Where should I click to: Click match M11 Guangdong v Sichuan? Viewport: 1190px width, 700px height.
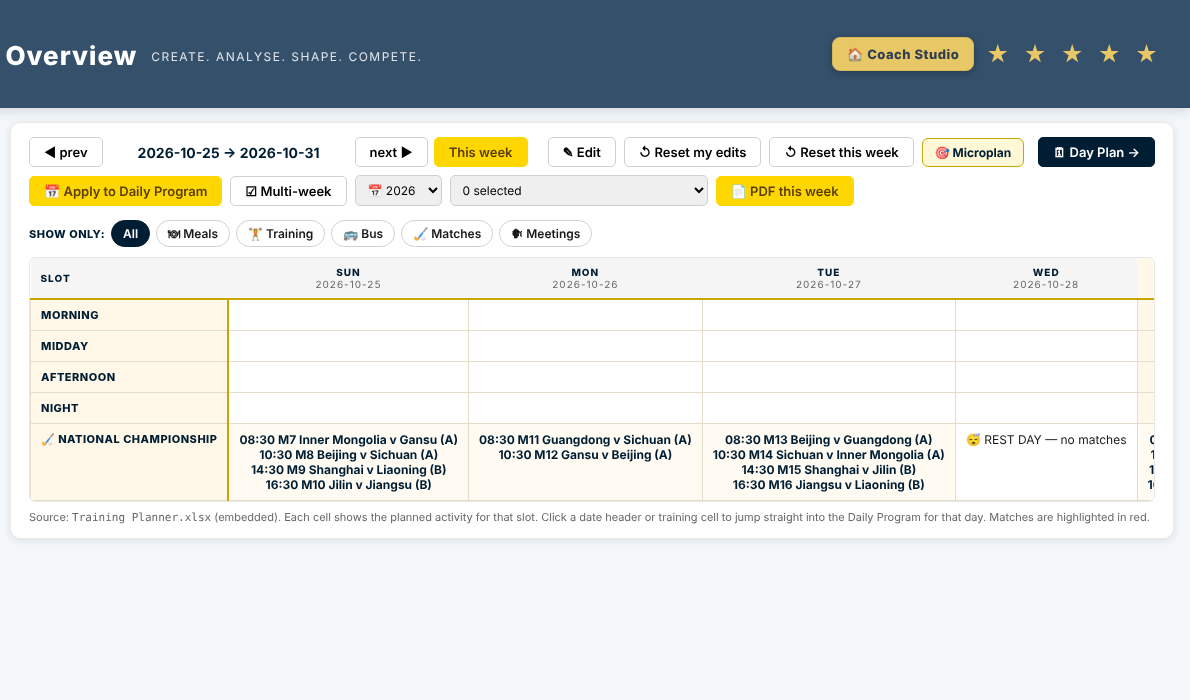point(585,440)
